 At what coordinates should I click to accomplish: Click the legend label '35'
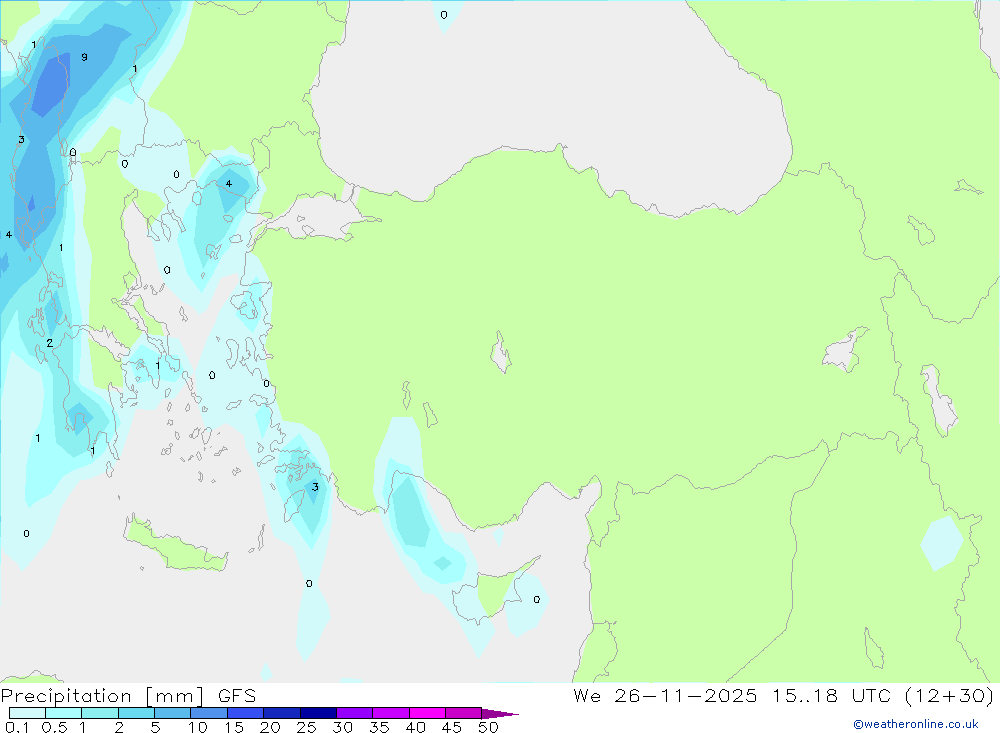click(x=379, y=727)
